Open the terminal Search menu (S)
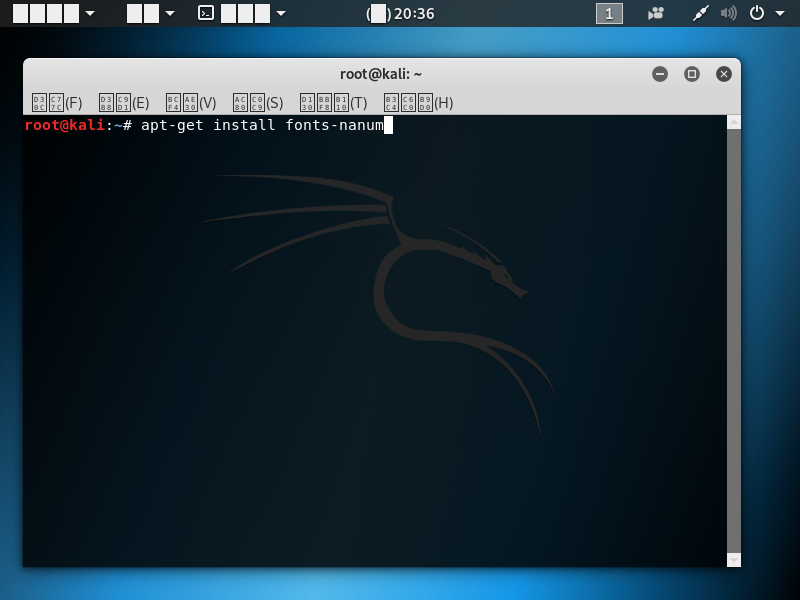The image size is (800, 600). pyautogui.click(x=258, y=103)
